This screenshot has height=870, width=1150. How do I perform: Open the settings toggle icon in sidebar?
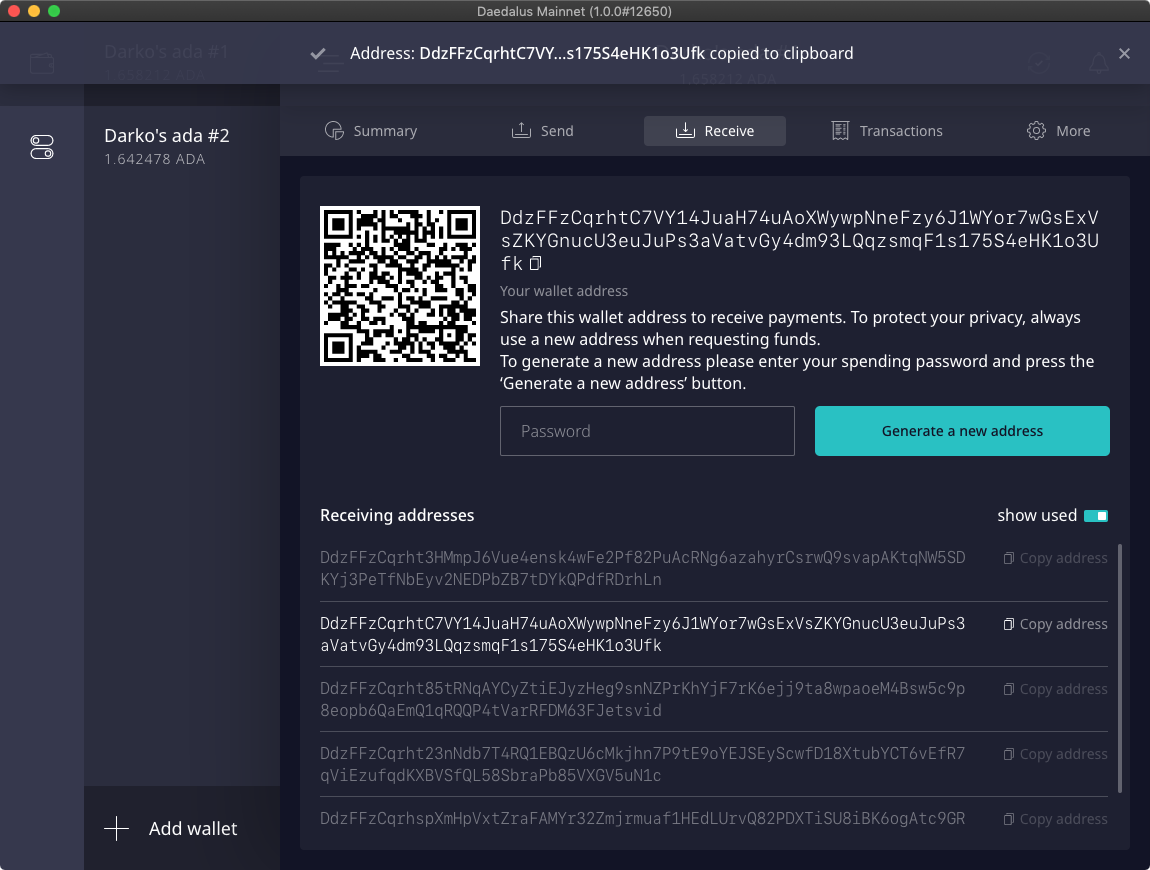(42, 148)
